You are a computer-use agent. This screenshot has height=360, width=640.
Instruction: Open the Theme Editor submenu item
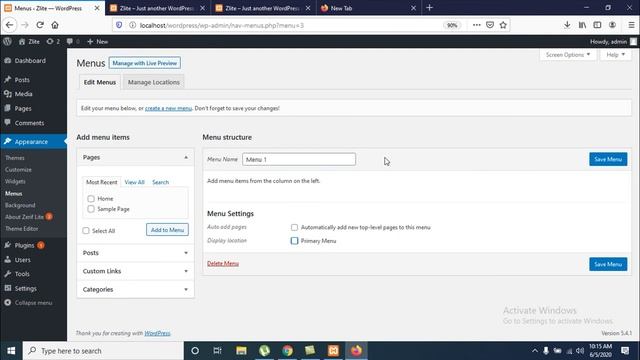point(21,229)
